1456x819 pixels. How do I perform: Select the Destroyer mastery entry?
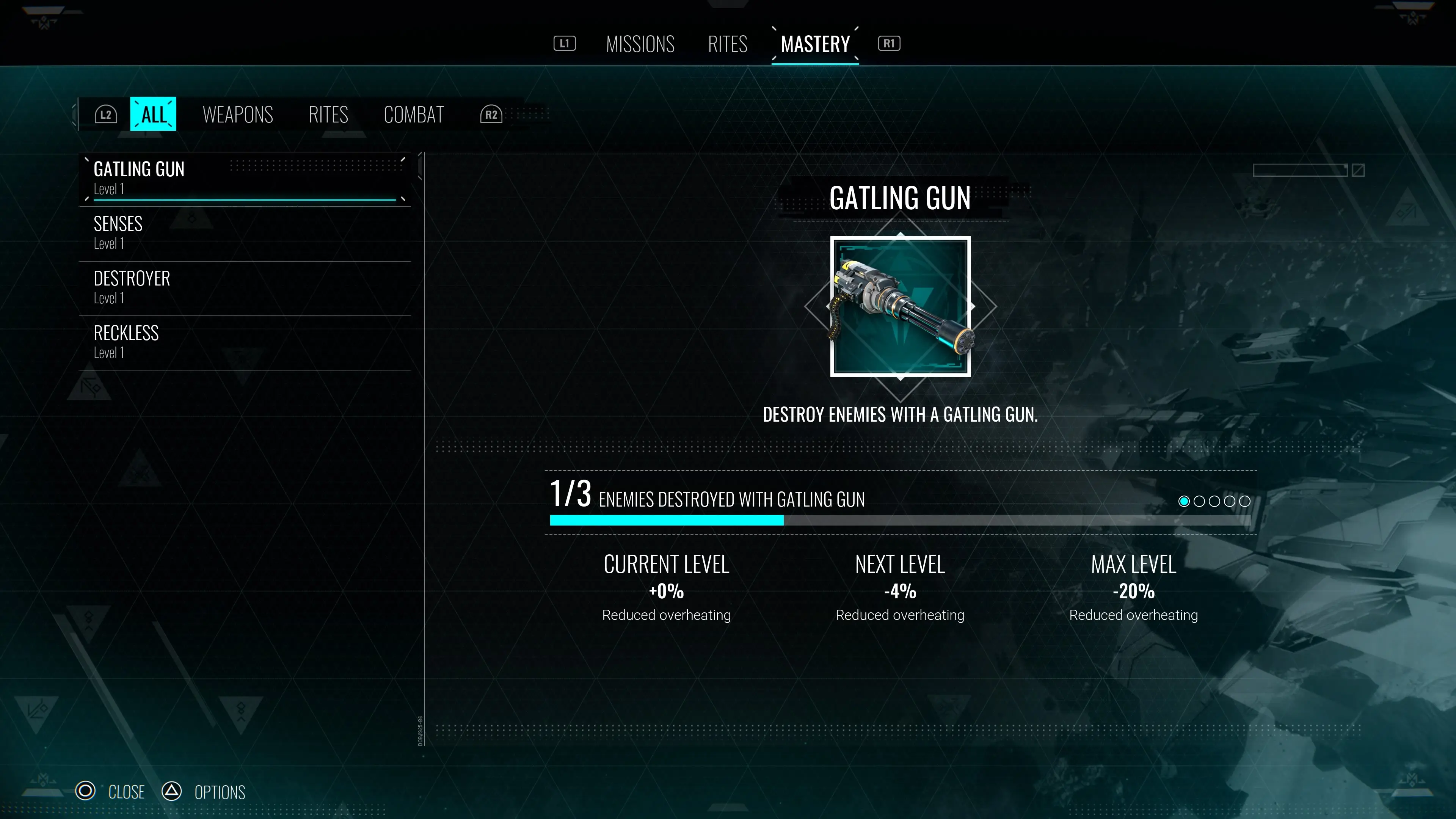click(245, 288)
